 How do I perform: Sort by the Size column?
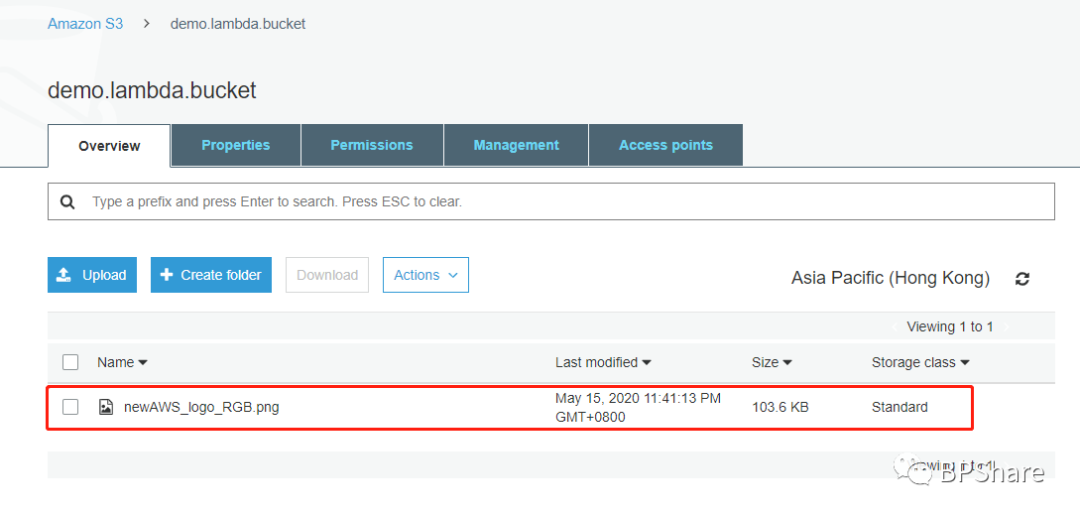click(x=771, y=362)
